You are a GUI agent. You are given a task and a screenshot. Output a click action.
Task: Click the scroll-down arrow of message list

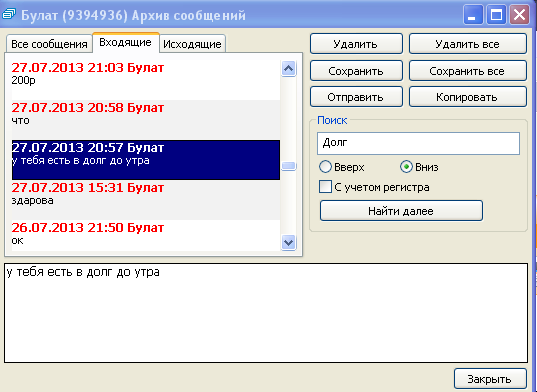(x=288, y=242)
